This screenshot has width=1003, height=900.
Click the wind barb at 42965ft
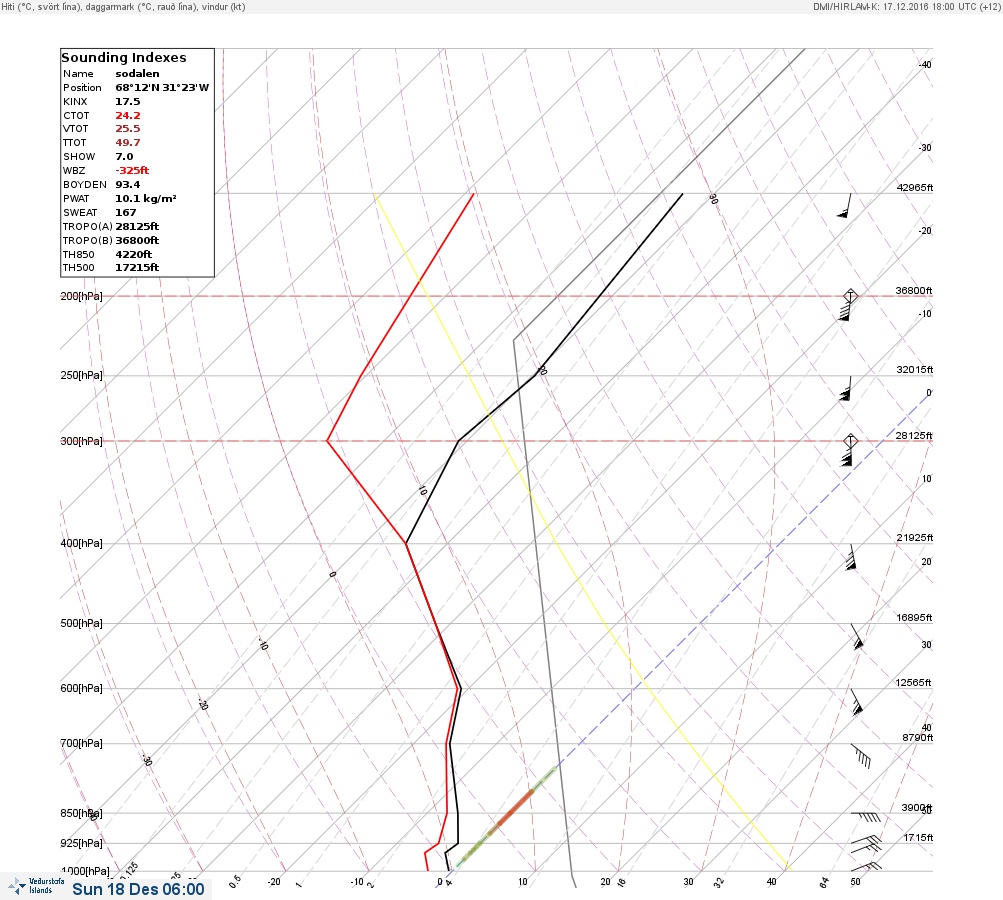[845, 205]
